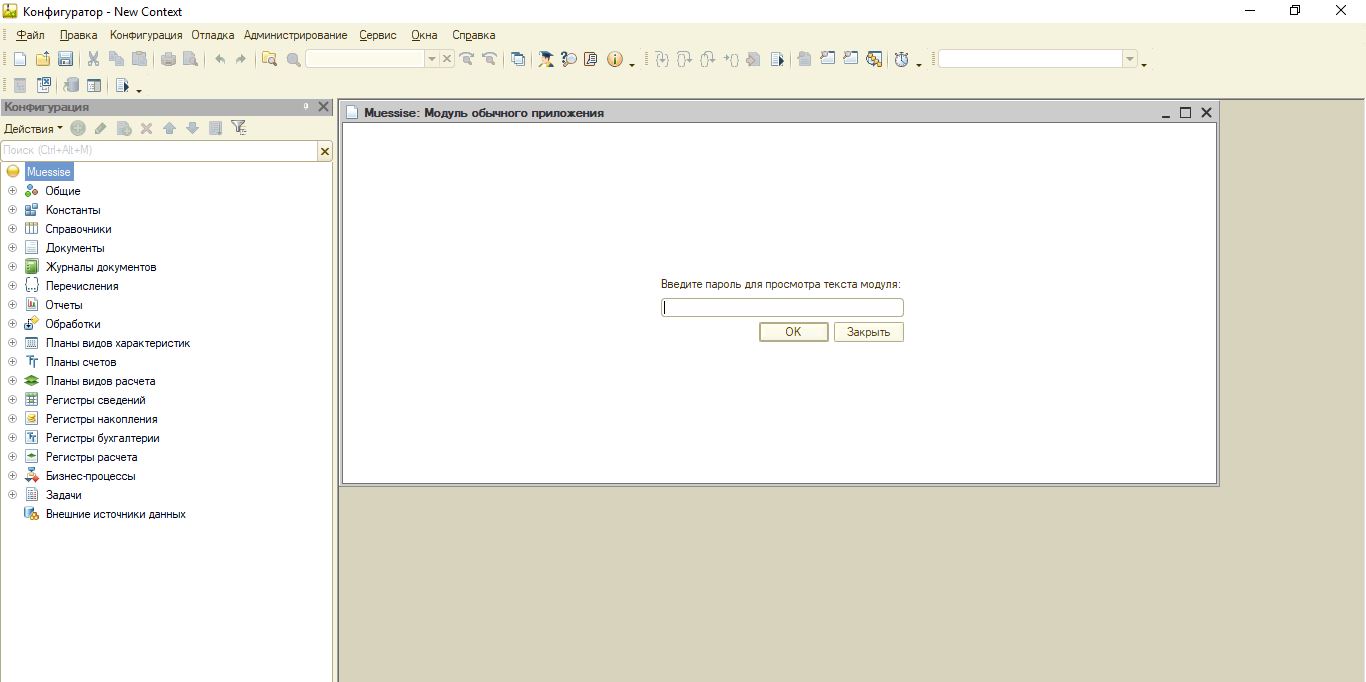Focus the module password input field
Viewport: 1366px width, 682px height.
[781, 308]
